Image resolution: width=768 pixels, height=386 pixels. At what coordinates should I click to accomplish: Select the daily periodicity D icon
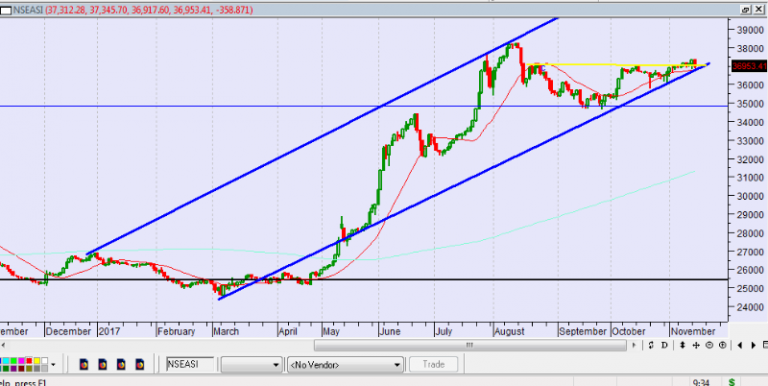click(x=665, y=345)
